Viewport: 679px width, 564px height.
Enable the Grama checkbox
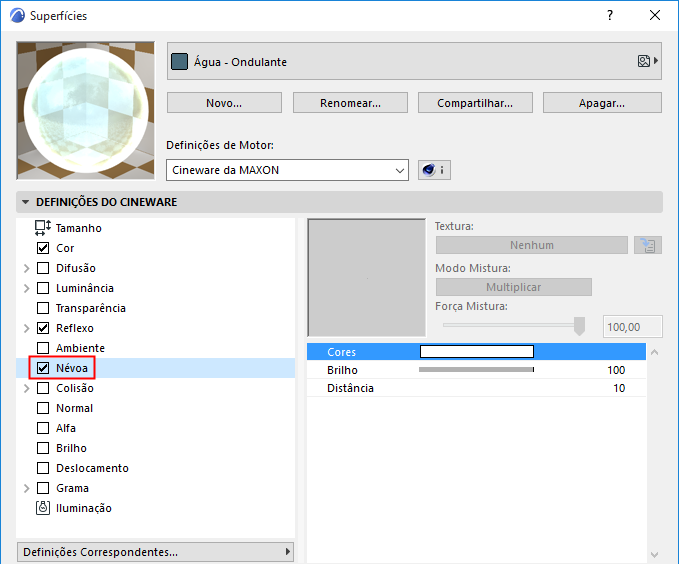pos(43,488)
